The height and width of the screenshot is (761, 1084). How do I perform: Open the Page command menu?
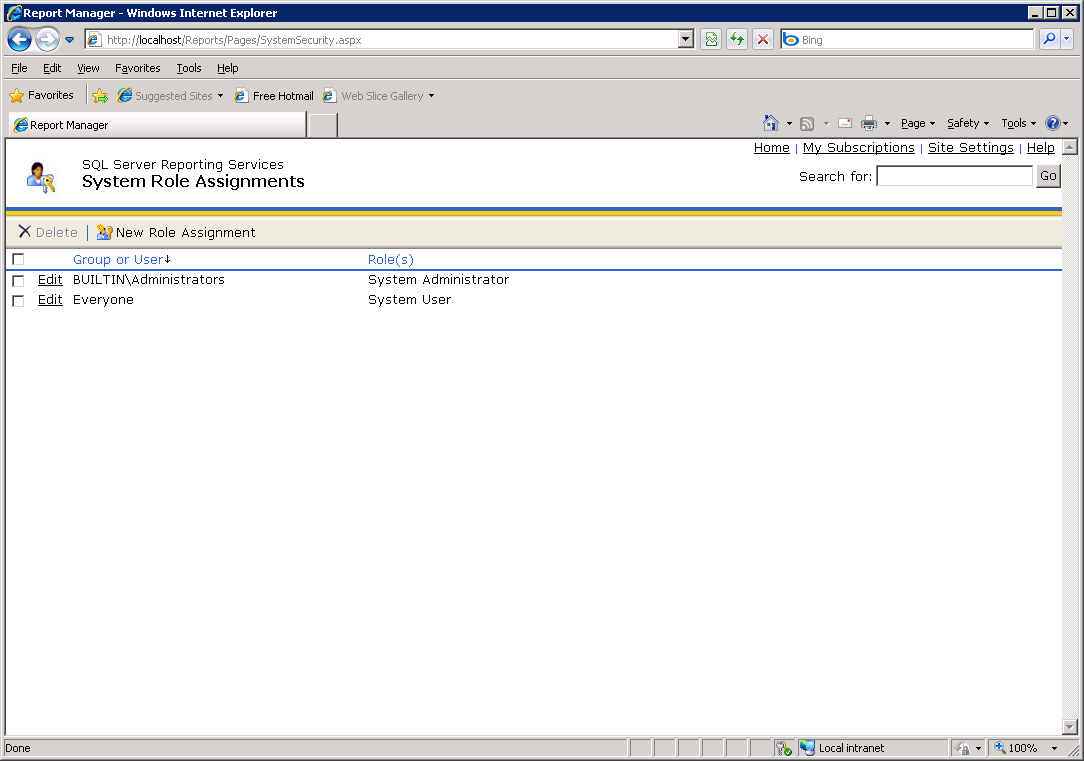(917, 123)
